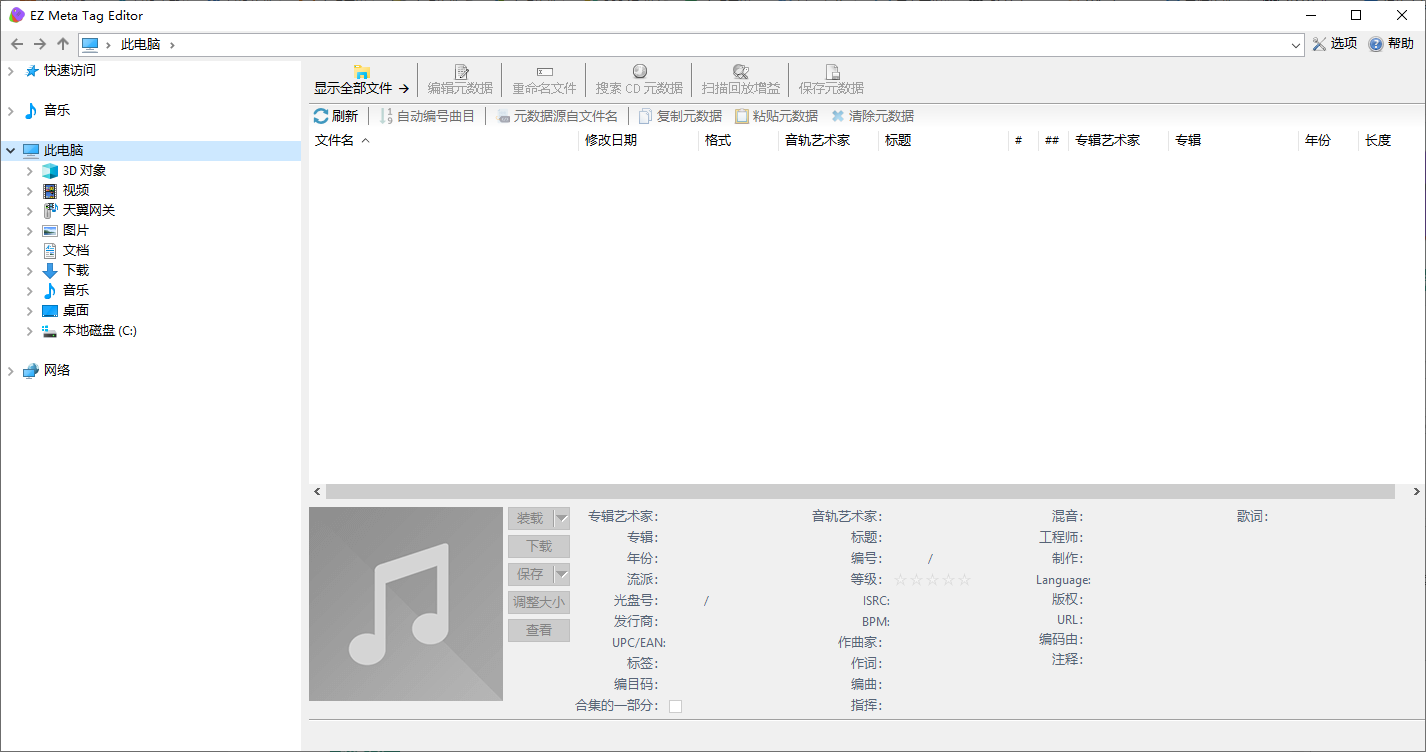1426x752 pixels.
Task: Expand the 本地磁盘 (C:) node
Action: 30,331
